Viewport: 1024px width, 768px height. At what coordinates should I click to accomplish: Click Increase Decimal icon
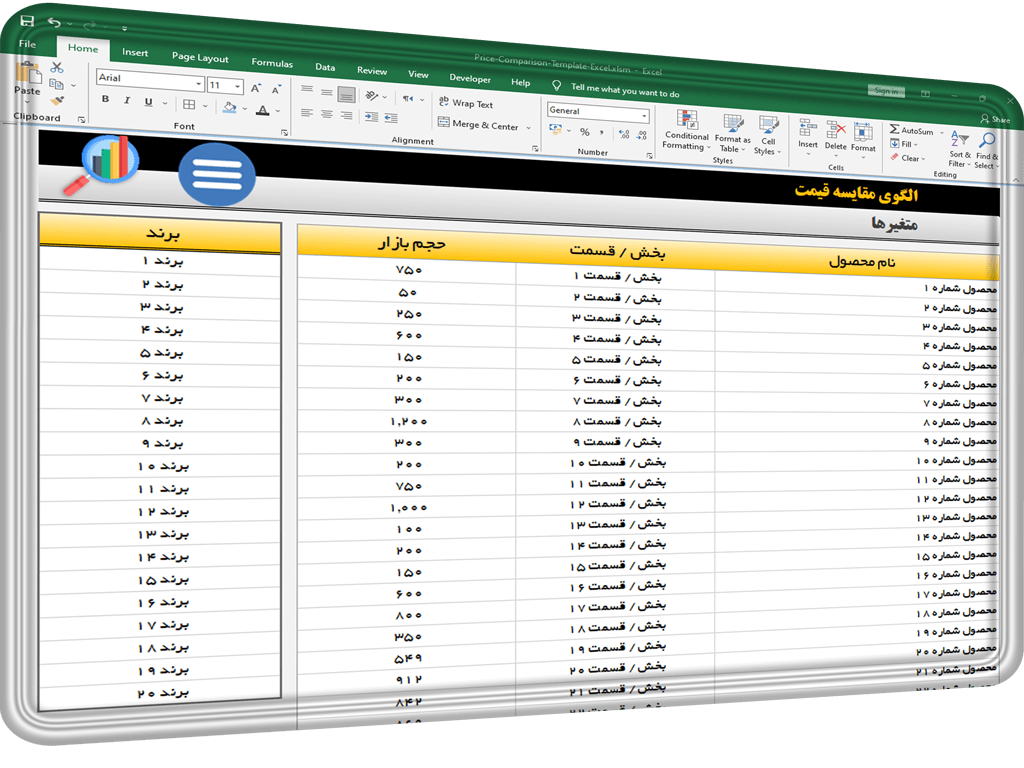coord(624,135)
